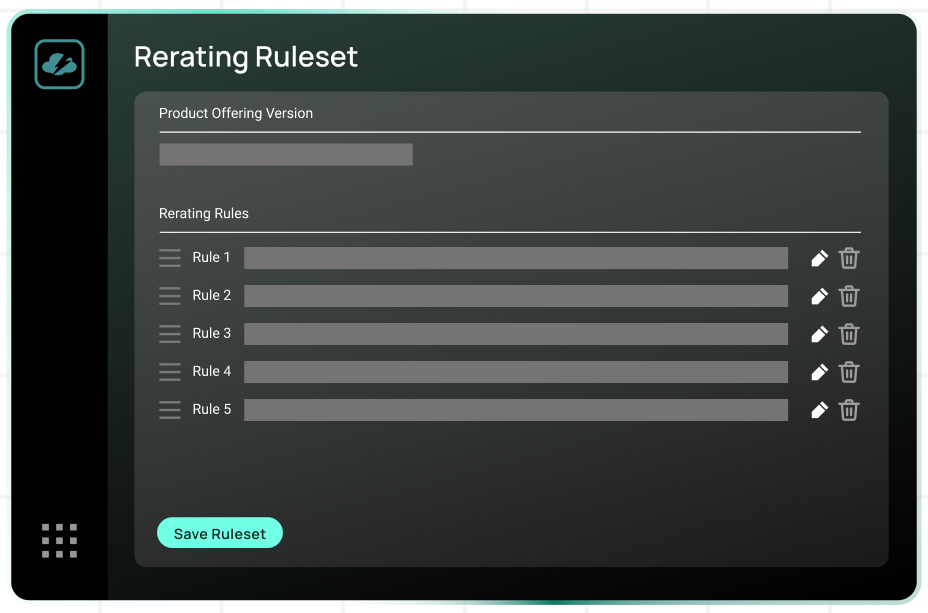Click the cloud logo icon in sidebar
Screen dimensions: 928x613
coord(59,64)
